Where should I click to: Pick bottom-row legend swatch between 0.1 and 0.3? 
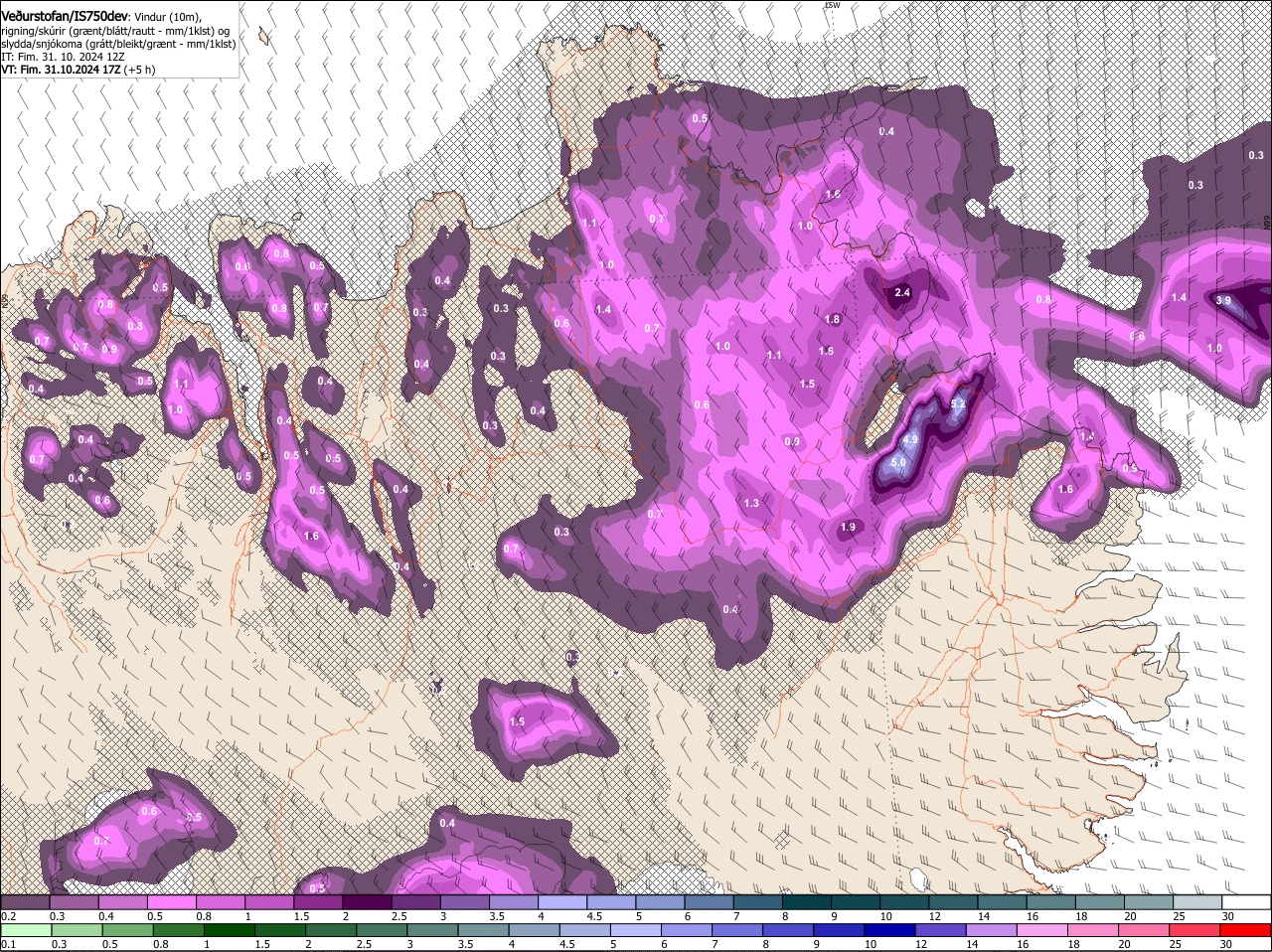24,930
